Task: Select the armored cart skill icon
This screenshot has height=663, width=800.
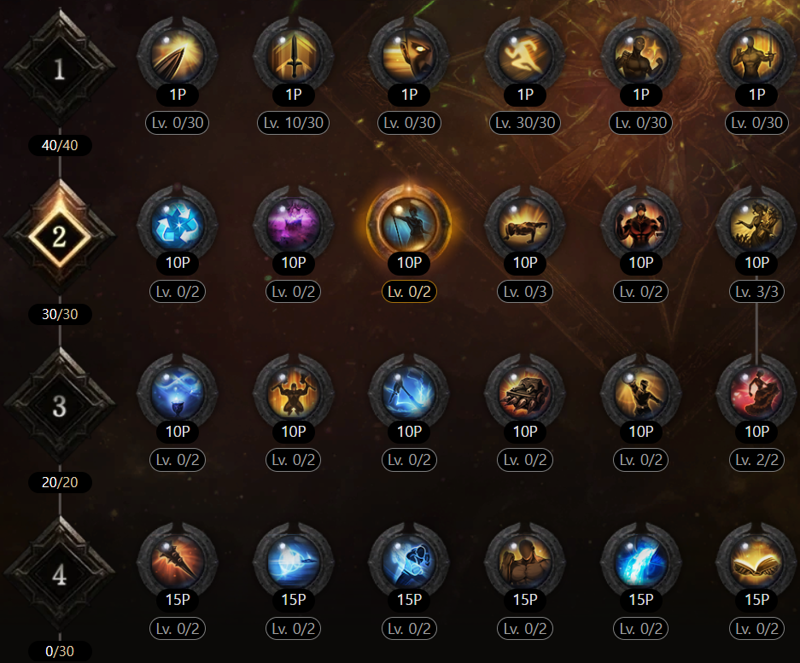Action: (x=525, y=394)
